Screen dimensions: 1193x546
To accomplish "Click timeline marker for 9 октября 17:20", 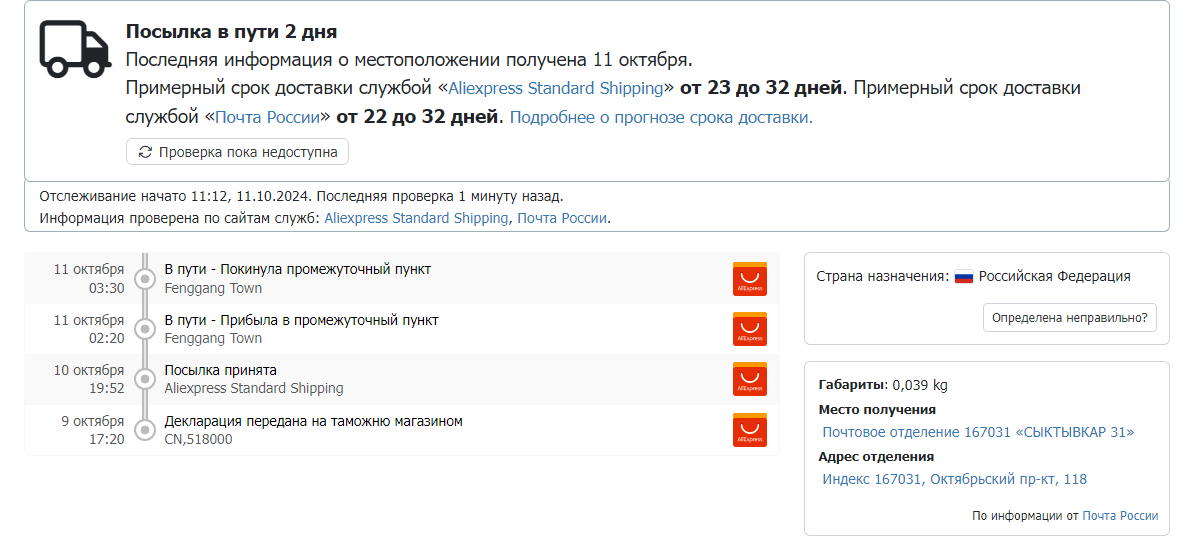I will click(144, 430).
